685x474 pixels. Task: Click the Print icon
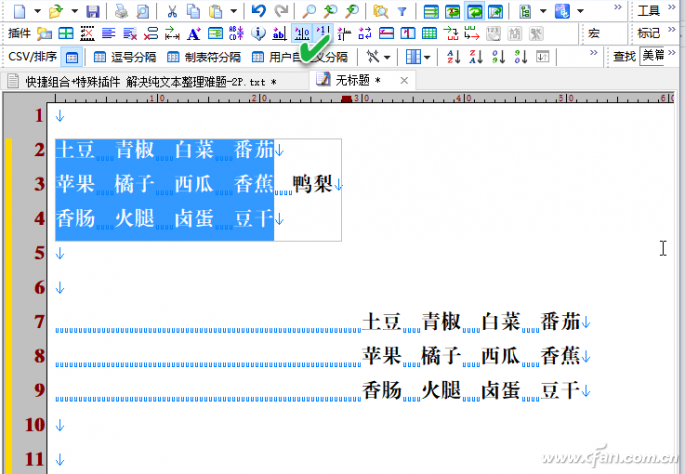[x=121, y=11]
